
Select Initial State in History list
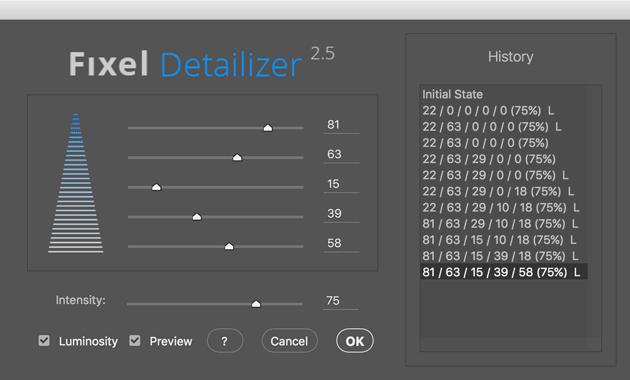click(504, 94)
